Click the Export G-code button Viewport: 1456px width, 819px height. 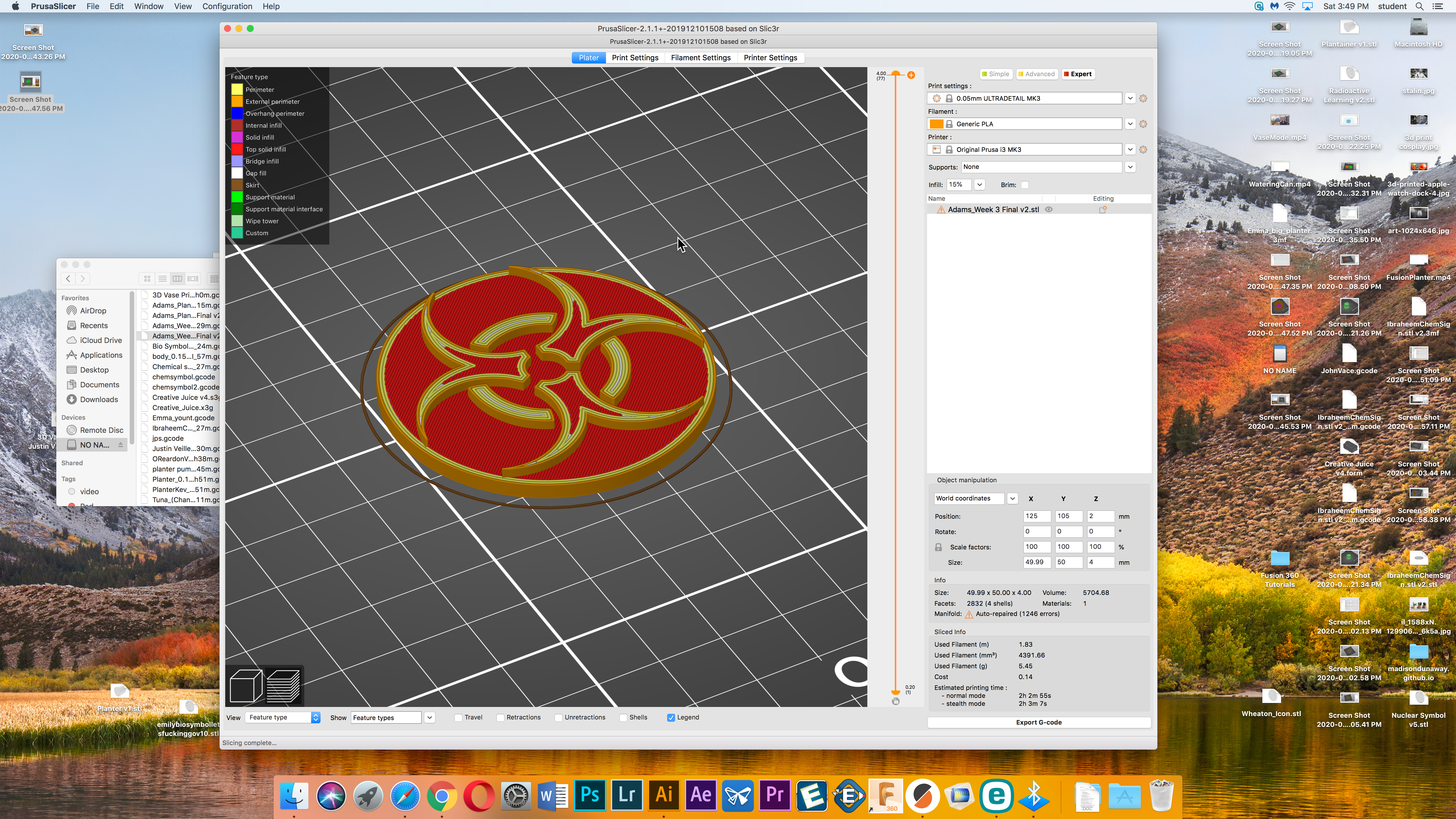1039,723
